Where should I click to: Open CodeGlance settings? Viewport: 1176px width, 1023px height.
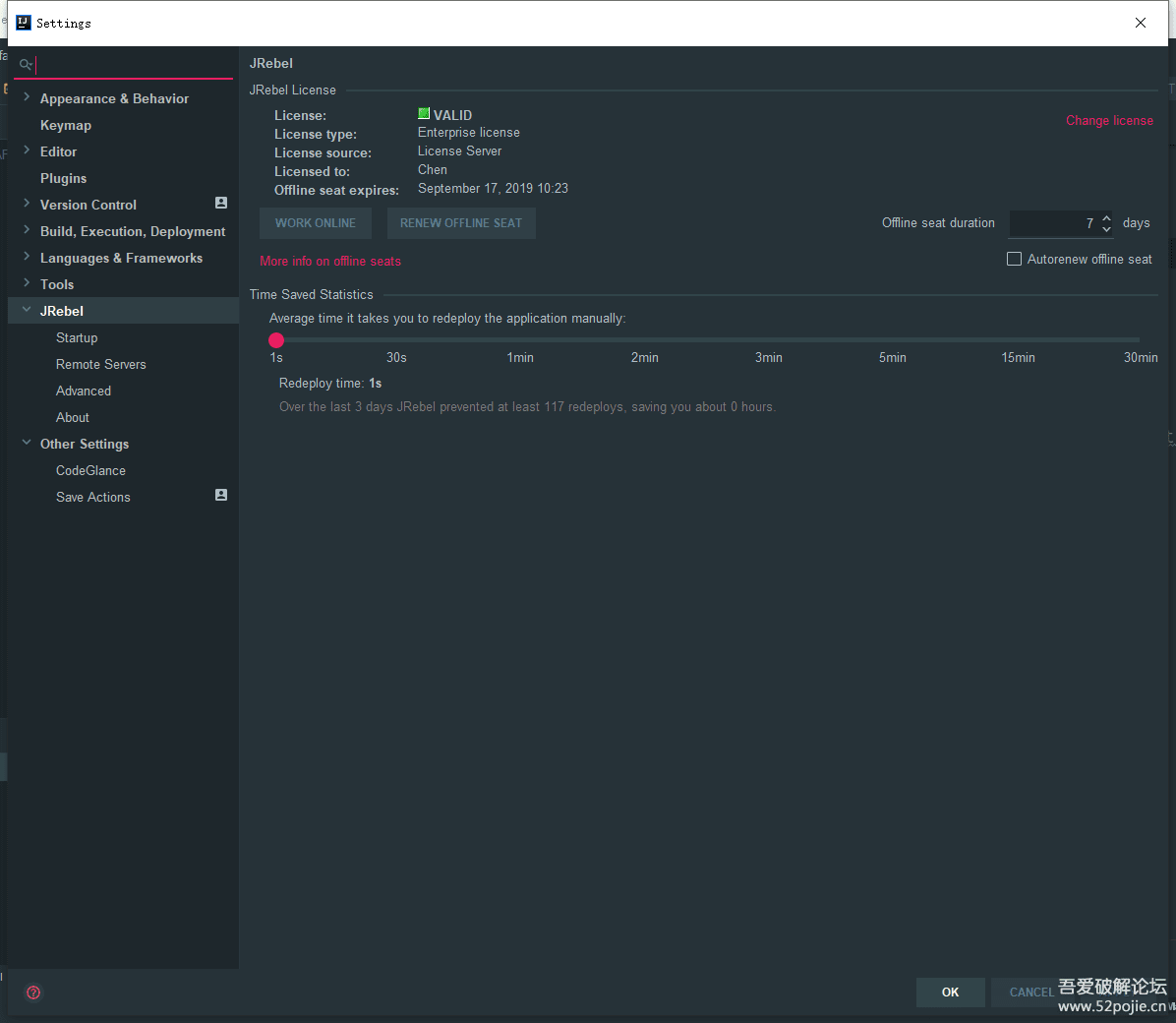coord(90,470)
